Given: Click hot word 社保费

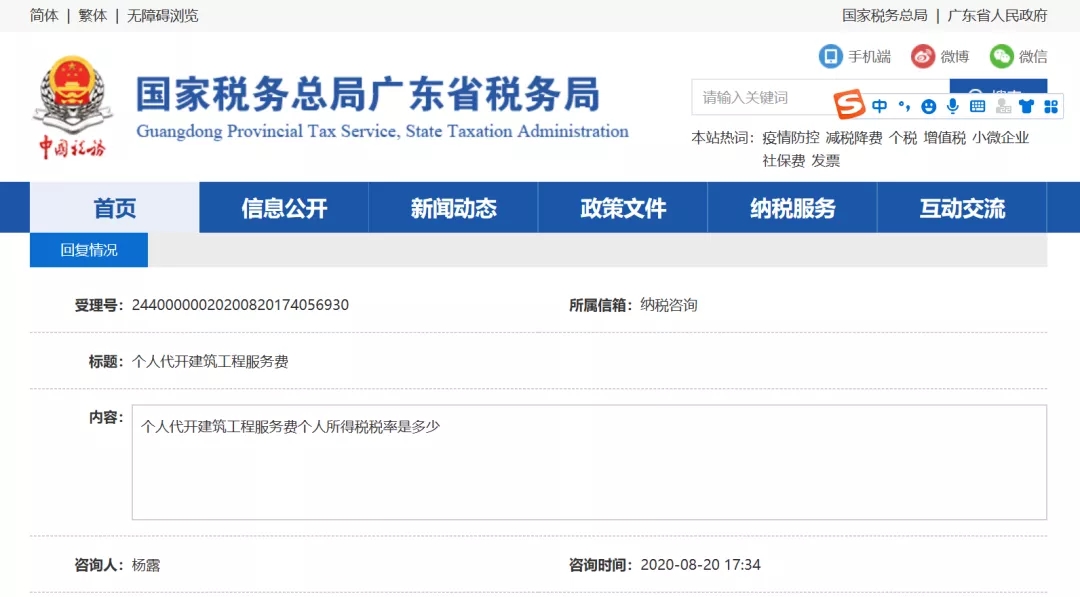Looking at the screenshot, I should 783,160.
